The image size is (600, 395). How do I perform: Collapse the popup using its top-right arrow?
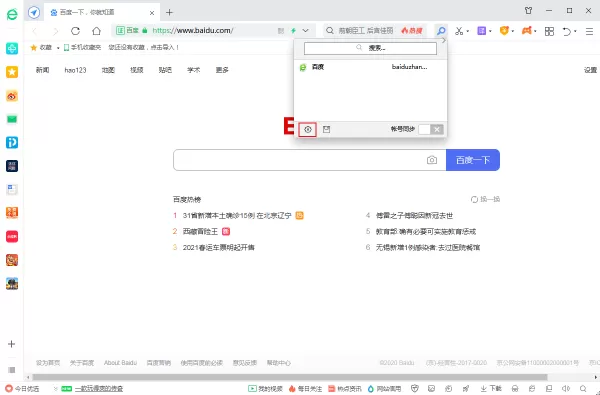point(443,40)
